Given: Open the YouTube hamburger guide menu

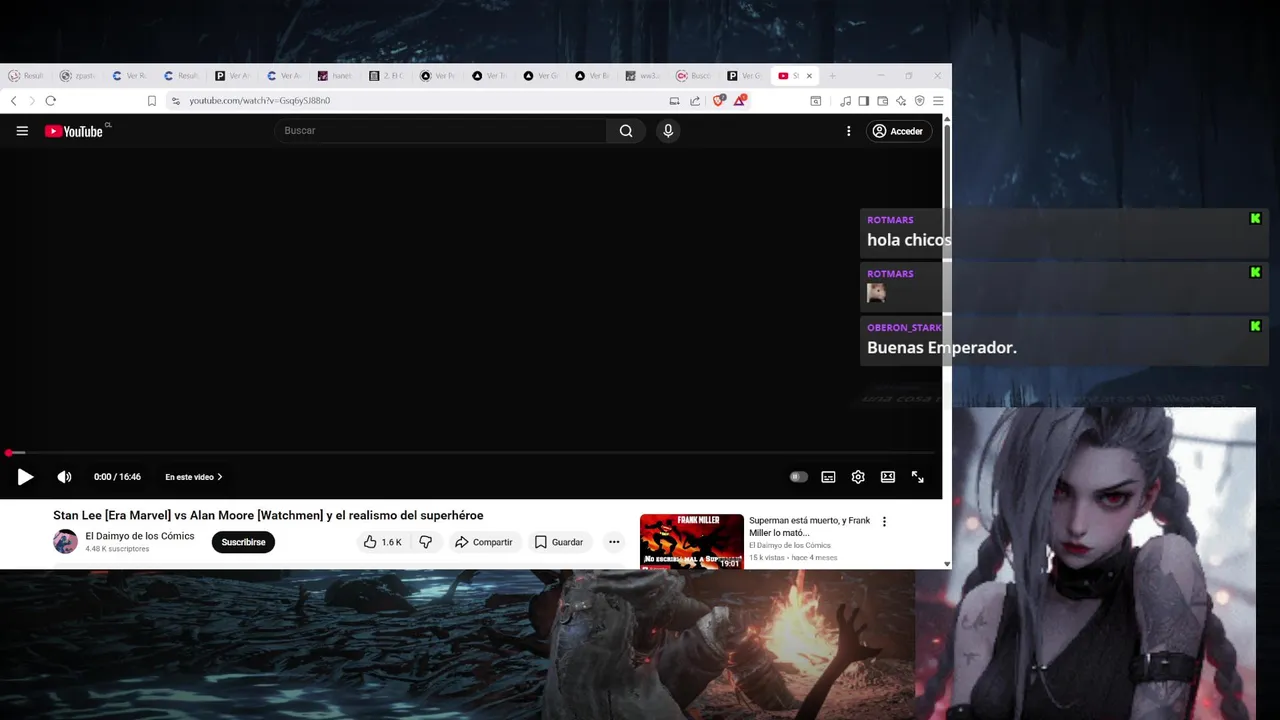Looking at the screenshot, I should (22, 131).
